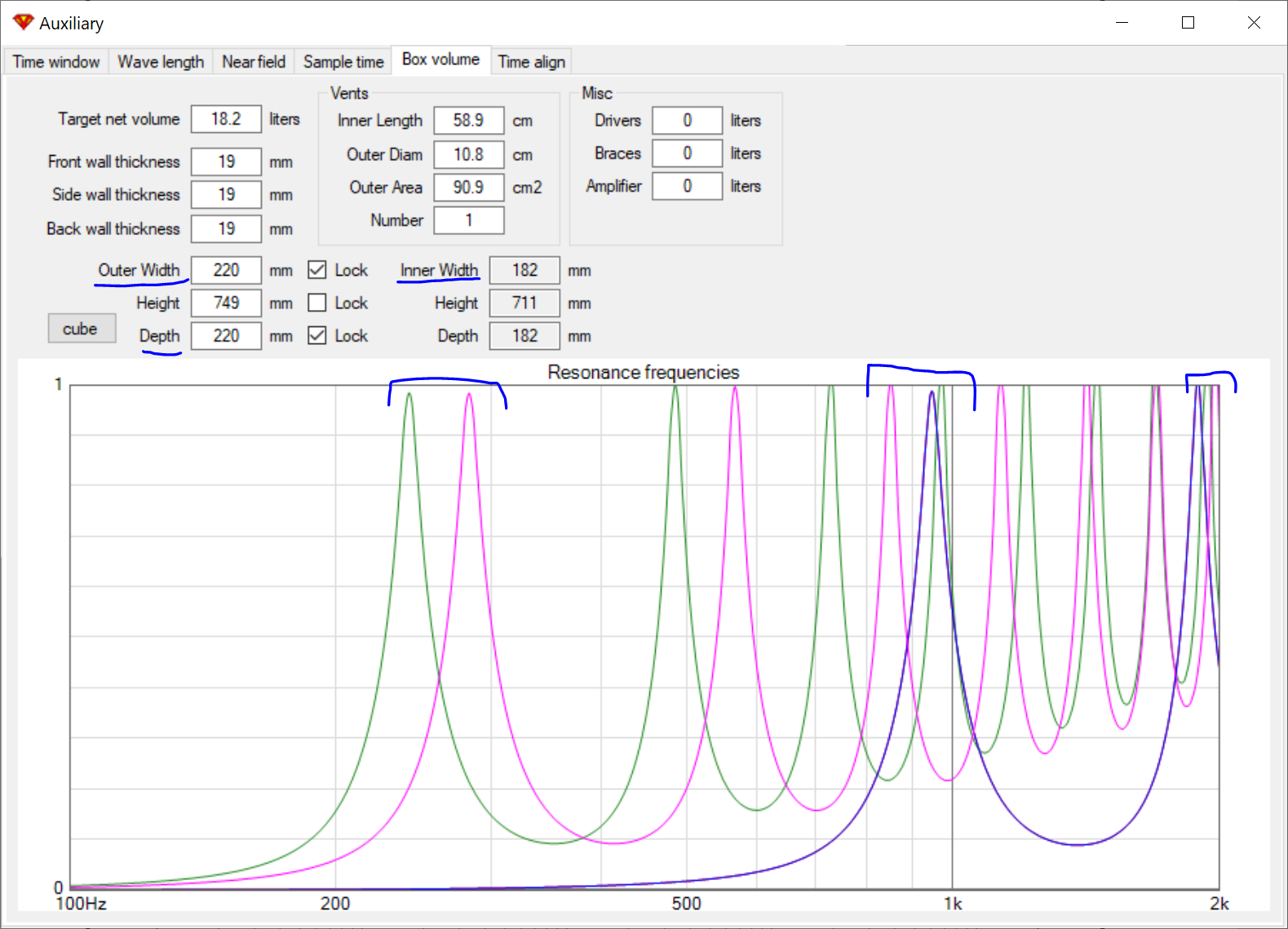Click the Front wall thickness field

tap(226, 161)
